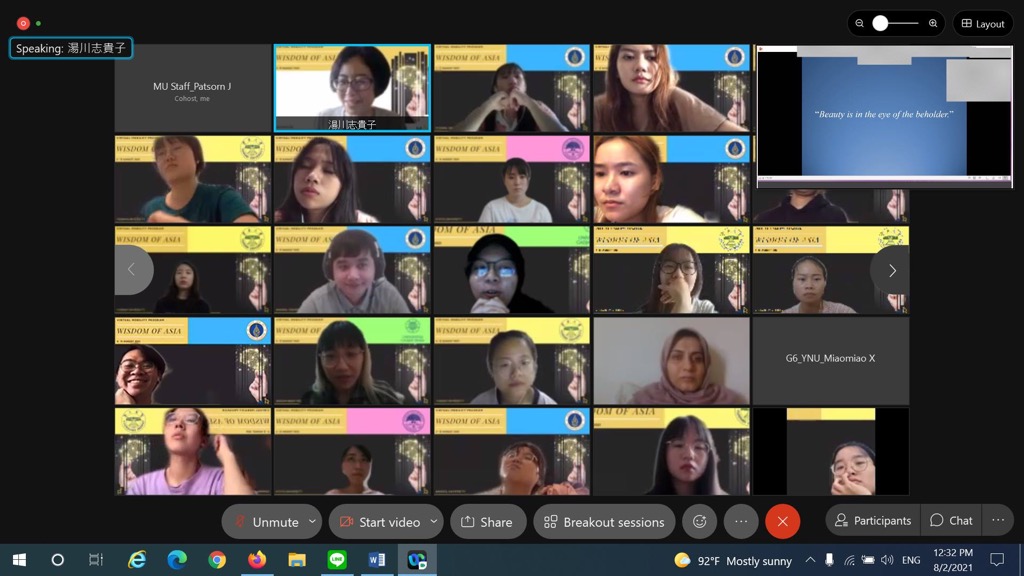The width and height of the screenshot is (1024, 576).
Task: Unmute the microphone
Action: tap(265, 522)
